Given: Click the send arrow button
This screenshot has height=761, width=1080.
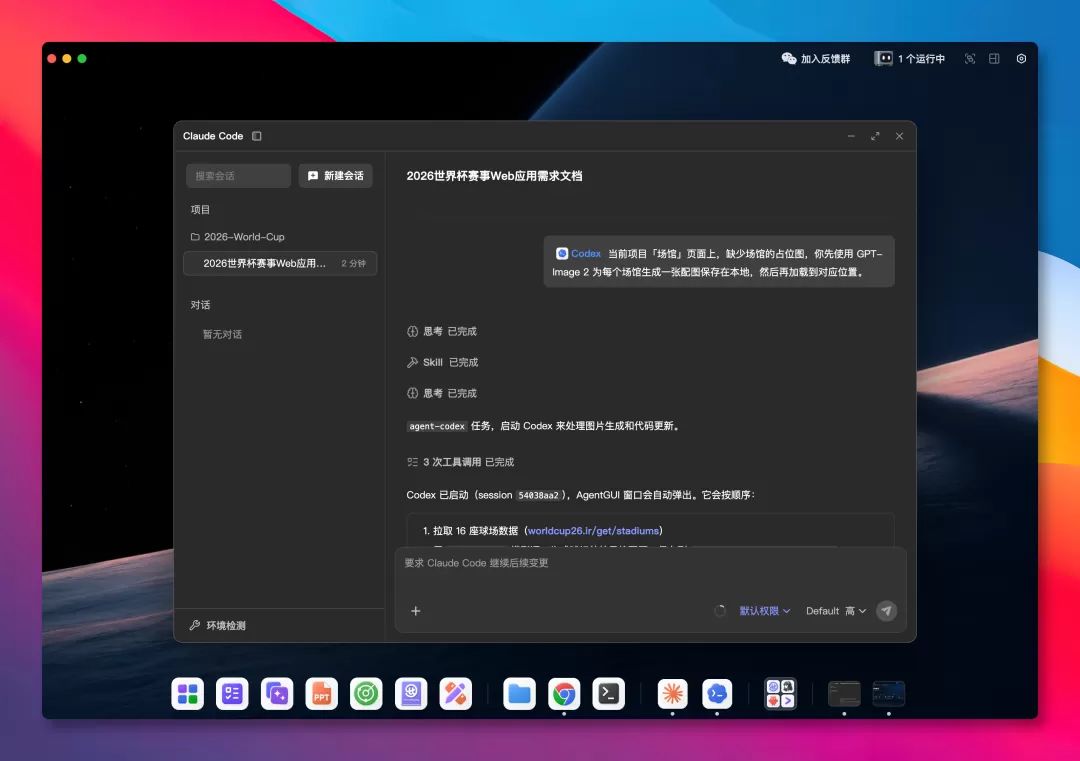Looking at the screenshot, I should 886,611.
